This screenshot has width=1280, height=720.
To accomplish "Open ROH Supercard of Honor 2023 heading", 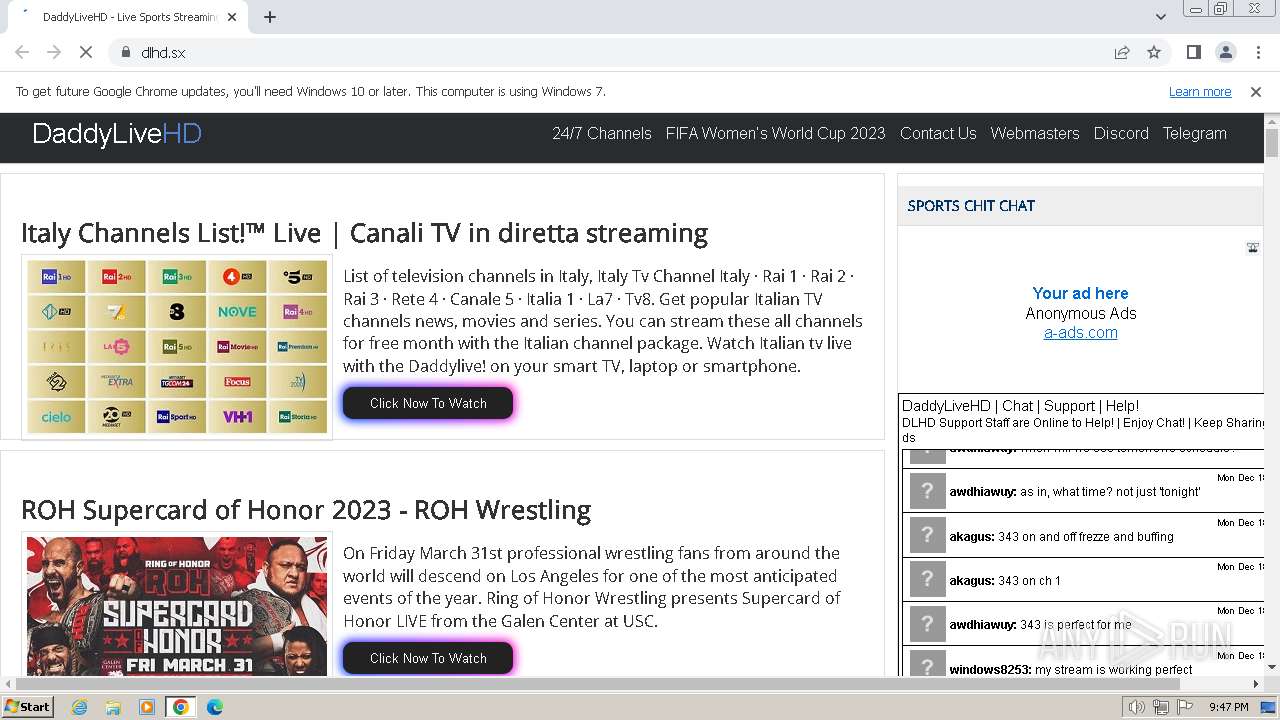I will [x=306, y=510].
